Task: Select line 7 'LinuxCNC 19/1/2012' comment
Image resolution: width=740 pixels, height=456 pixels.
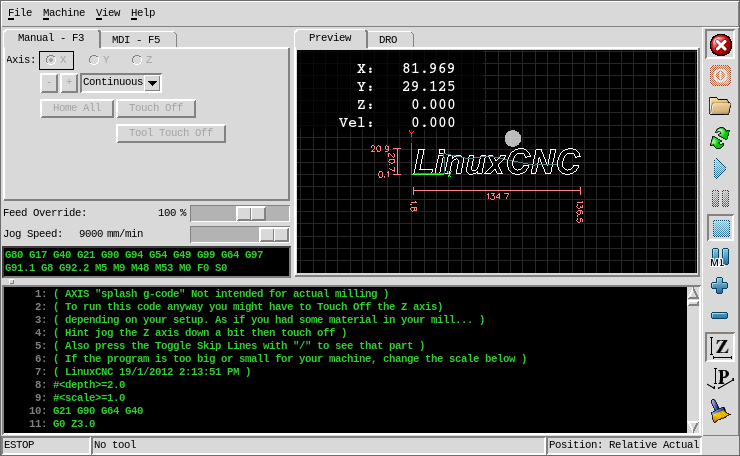Action: pyautogui.click(x=151, y=372)
